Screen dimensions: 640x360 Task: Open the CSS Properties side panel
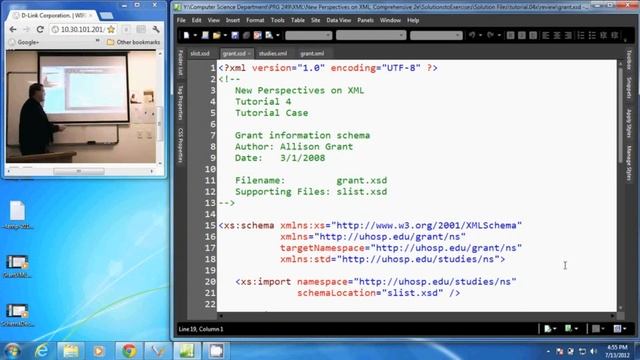[180, 145]
